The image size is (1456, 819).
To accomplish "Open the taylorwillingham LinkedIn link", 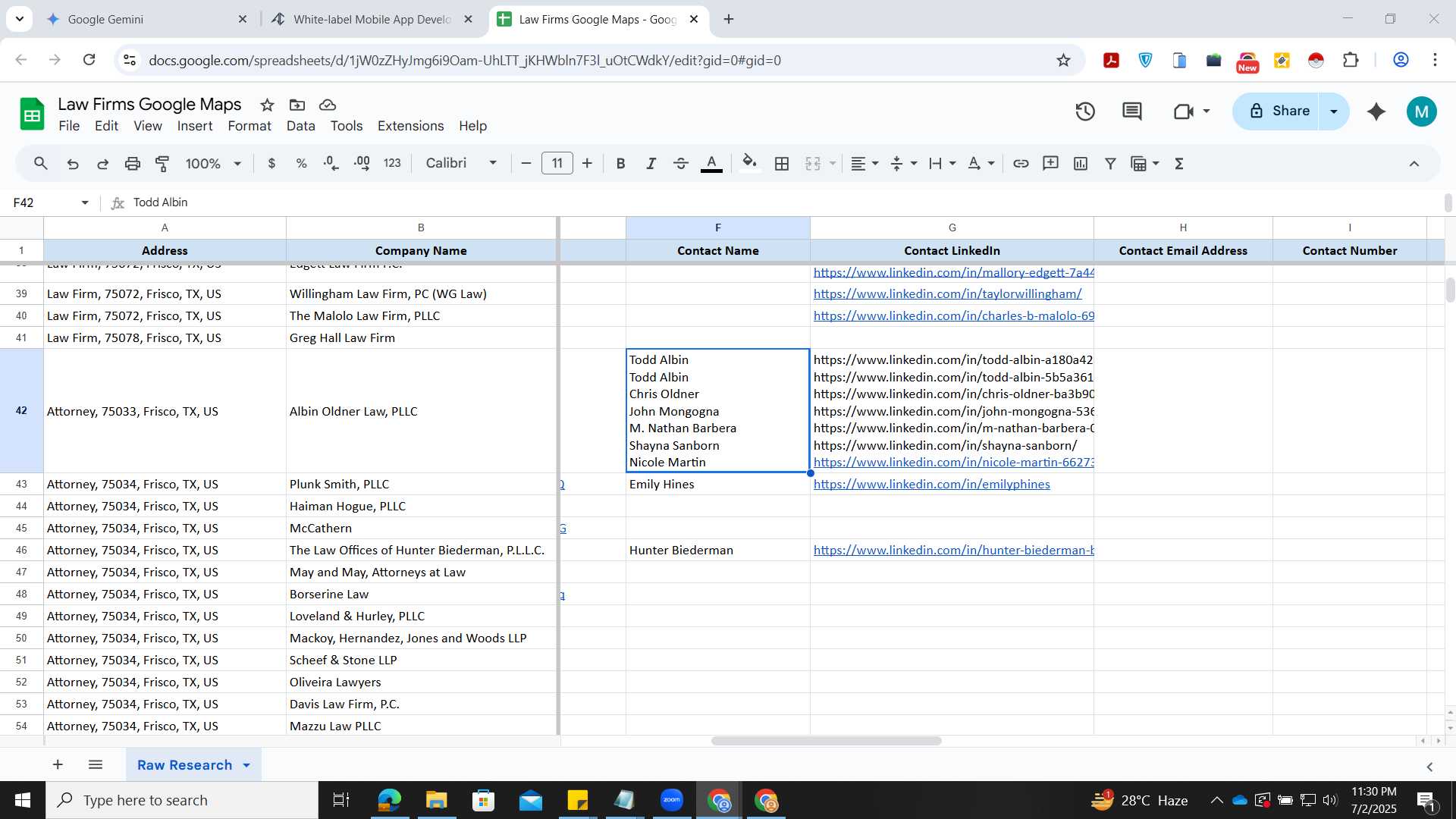I will (x=947, y=294).
